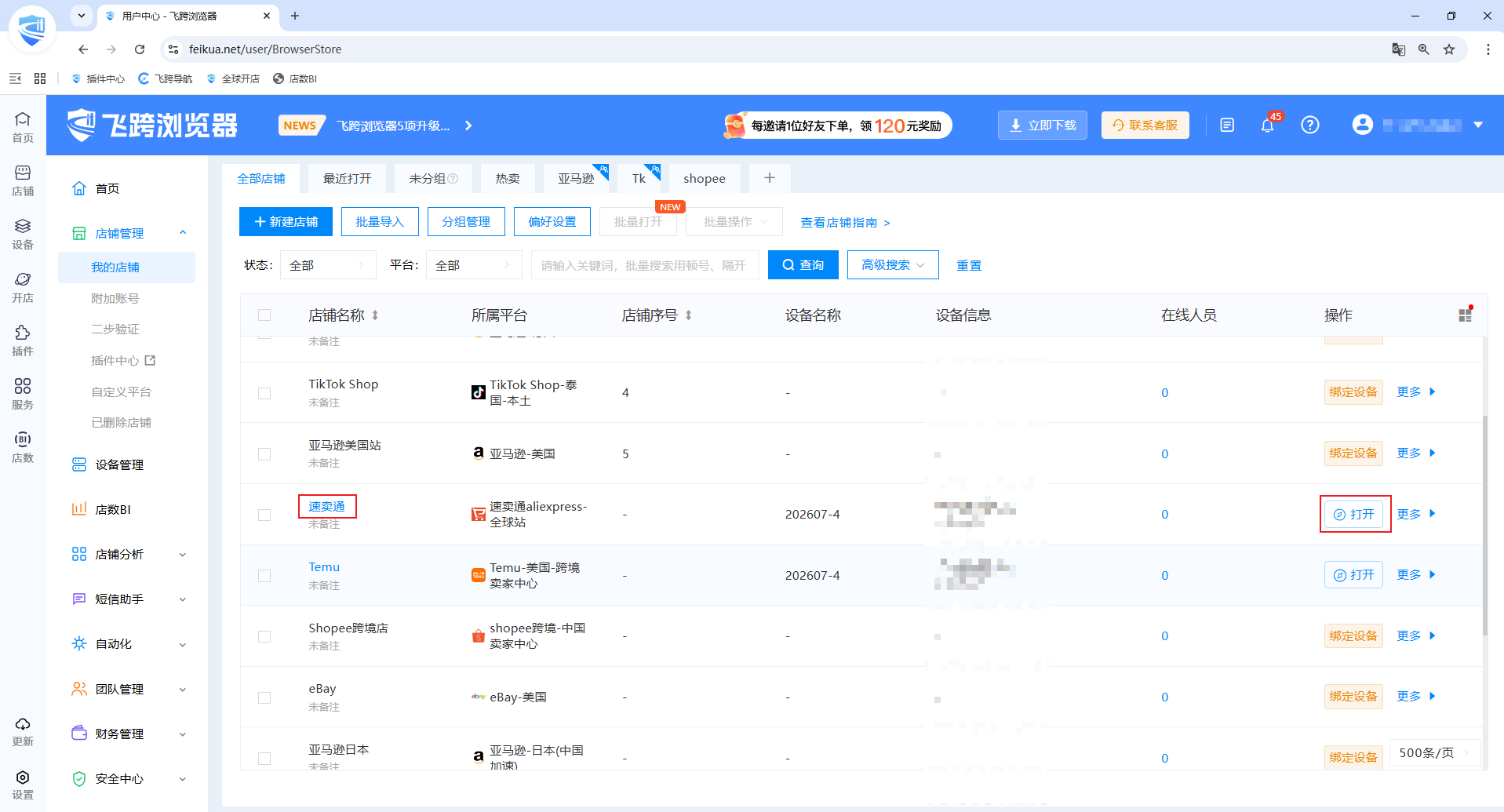
Task: Click the user avatar icon
Action: (x=1363, y=125)
